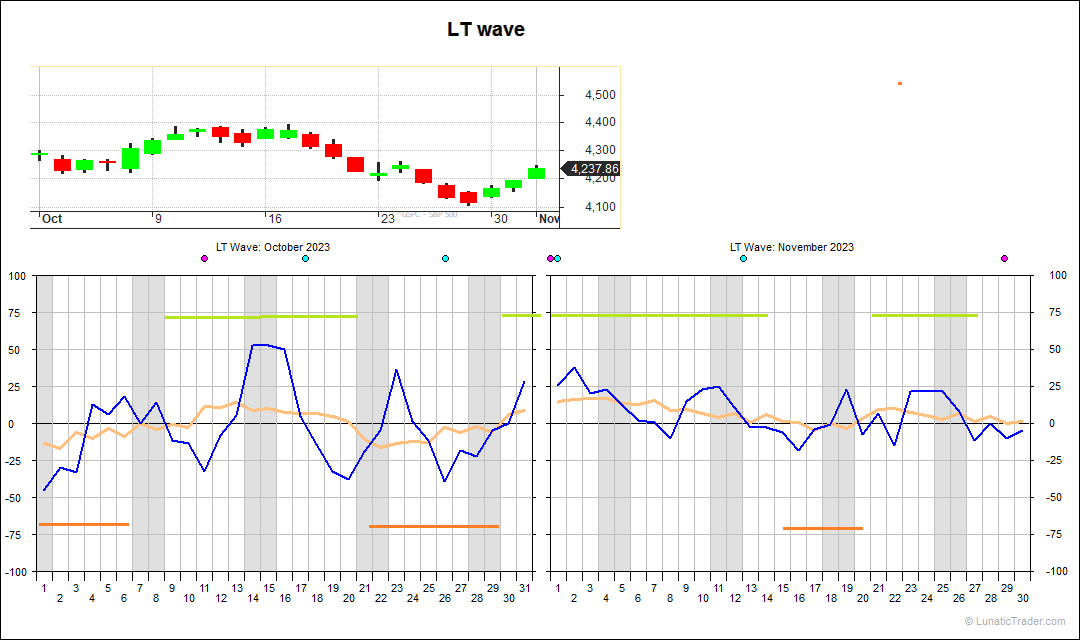Click the magenta dot above November 29
The height and width of the screenshot is (640, 1080).
[1004, 259]
